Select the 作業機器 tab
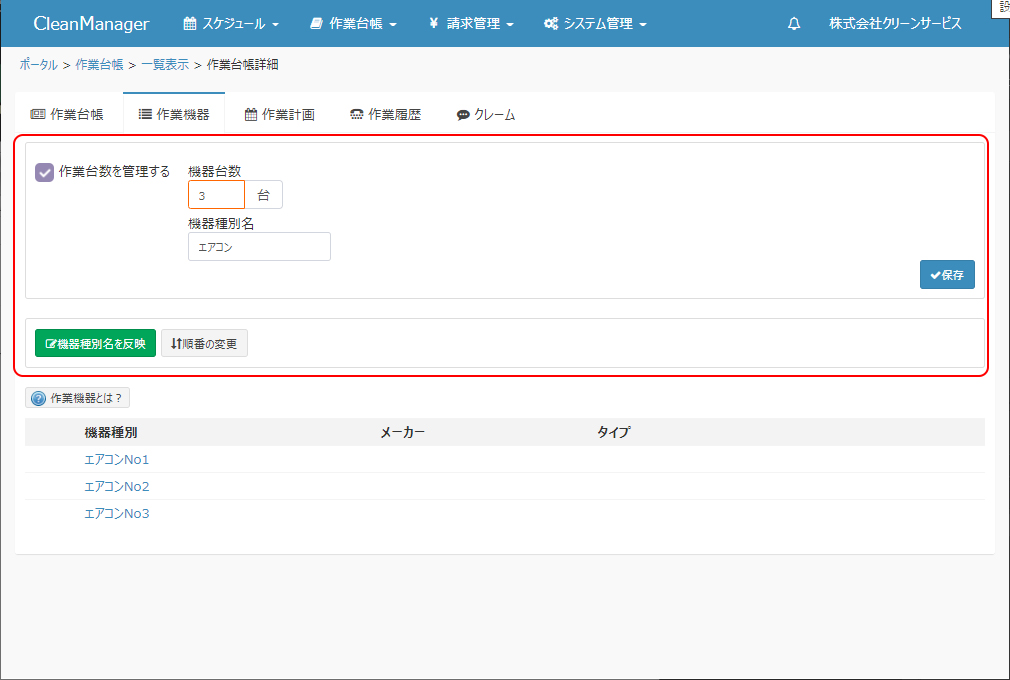This screenshot has width=1010, height=680. click(x=174, y=115)
